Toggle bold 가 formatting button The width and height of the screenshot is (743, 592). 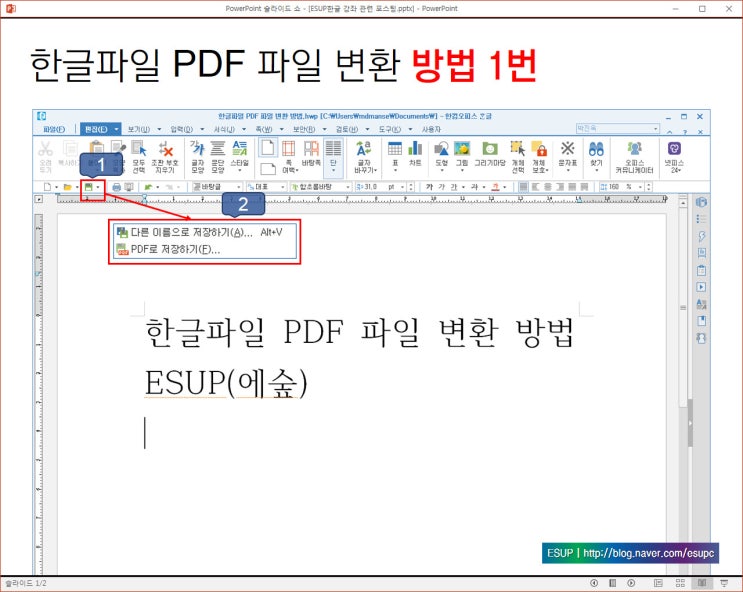point(429,187)
